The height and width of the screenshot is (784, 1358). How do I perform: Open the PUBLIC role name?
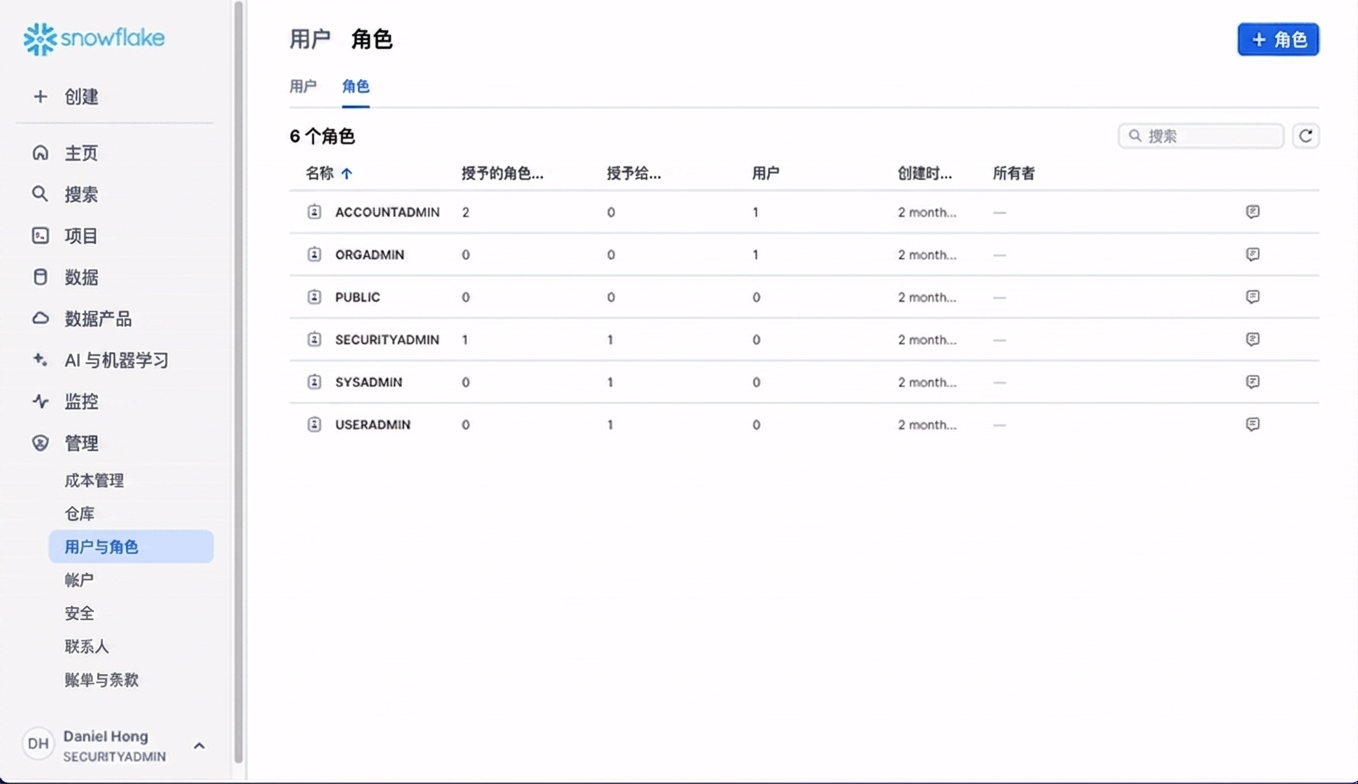(358, 297)
